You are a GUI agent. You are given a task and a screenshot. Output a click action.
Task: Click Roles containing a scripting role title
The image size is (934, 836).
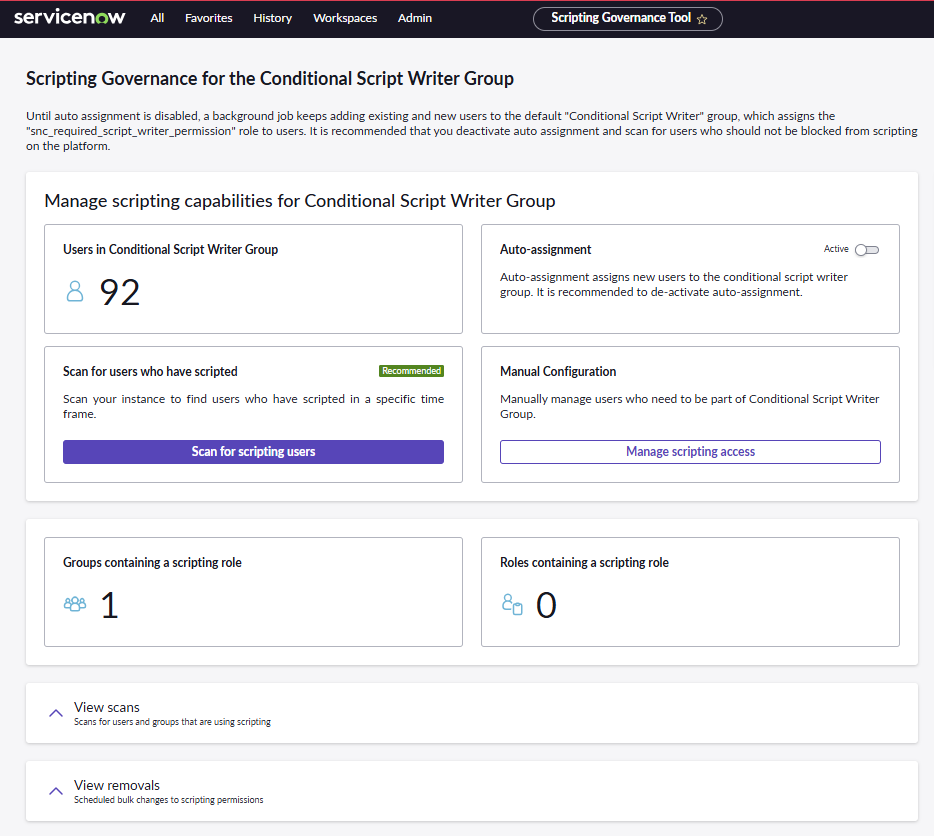584,562
